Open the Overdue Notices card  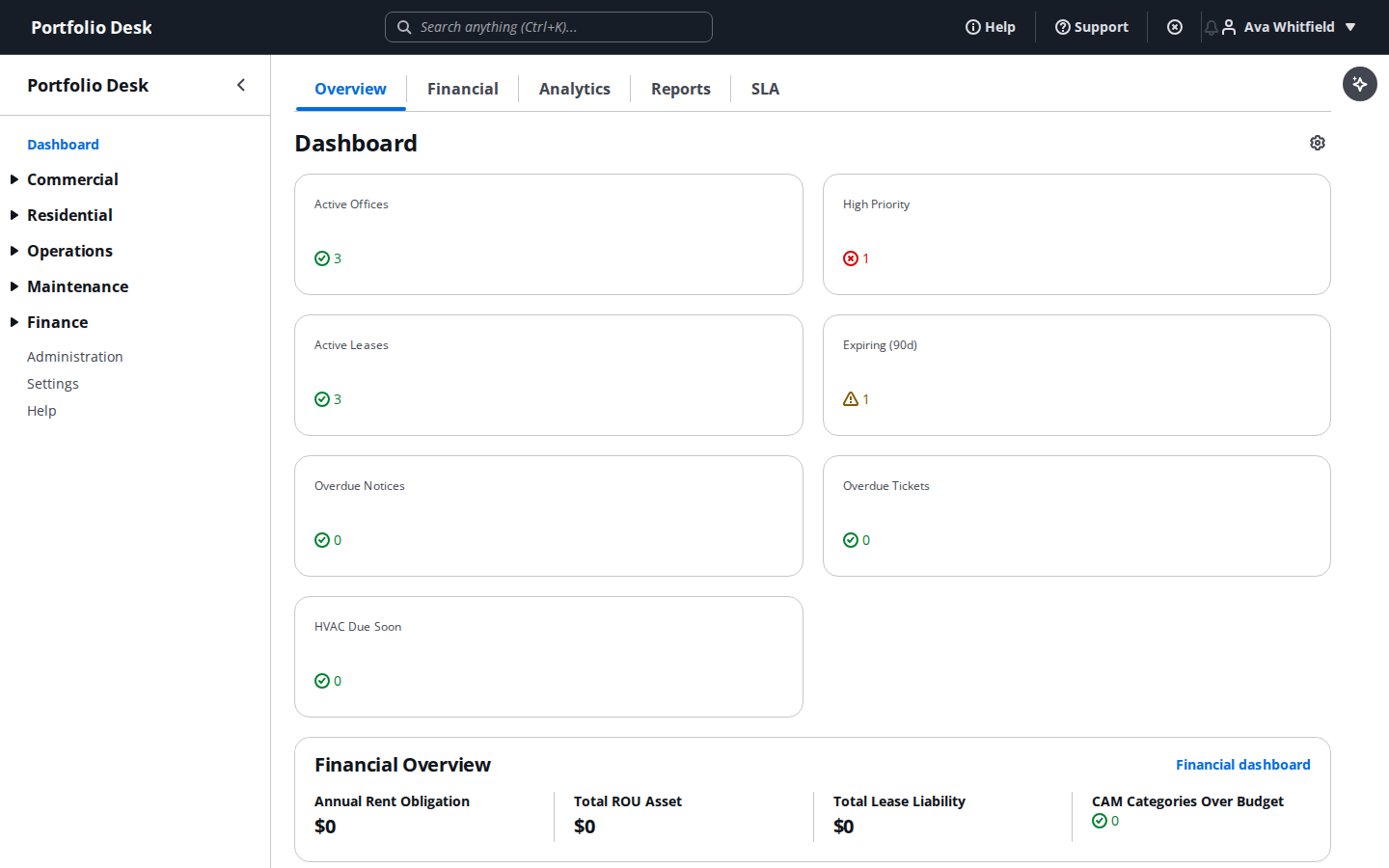549,516
